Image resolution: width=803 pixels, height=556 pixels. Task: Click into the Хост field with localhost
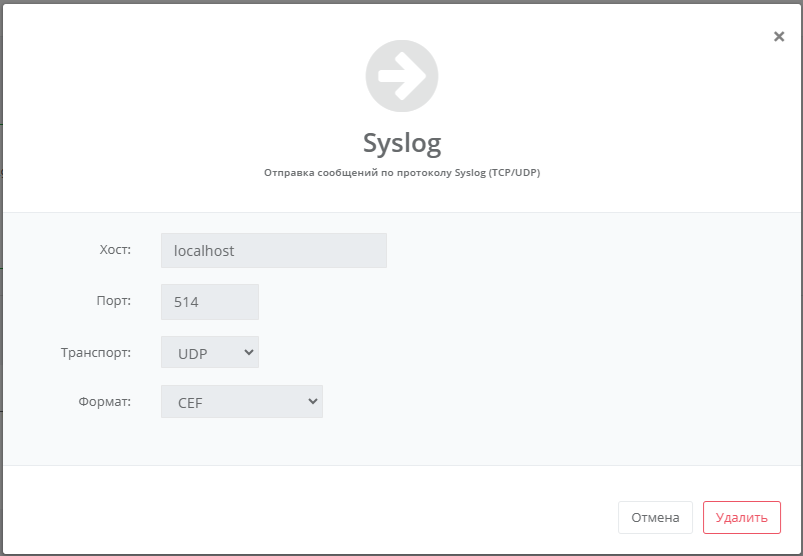coord(273,251)
